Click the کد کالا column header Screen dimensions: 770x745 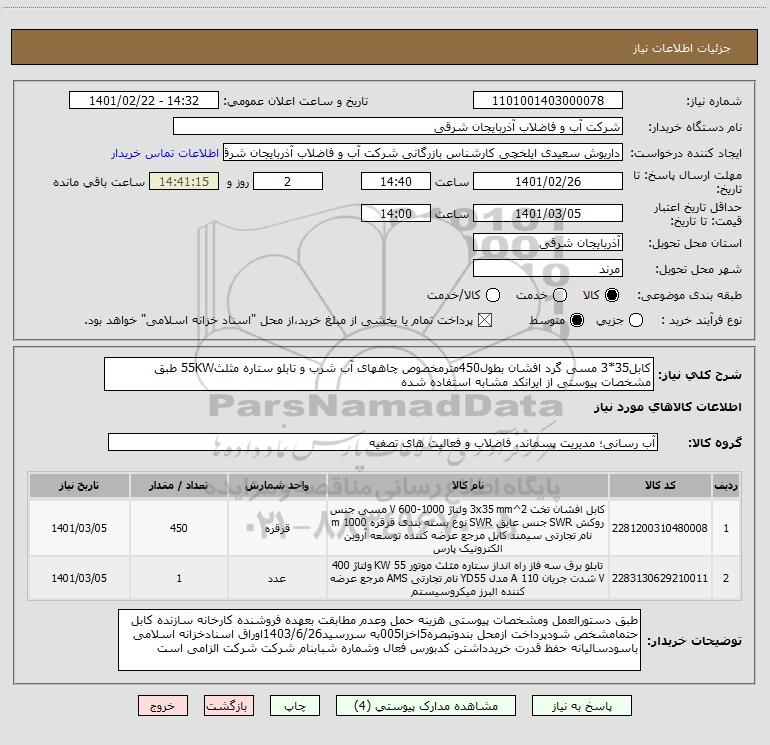point(660,485)
